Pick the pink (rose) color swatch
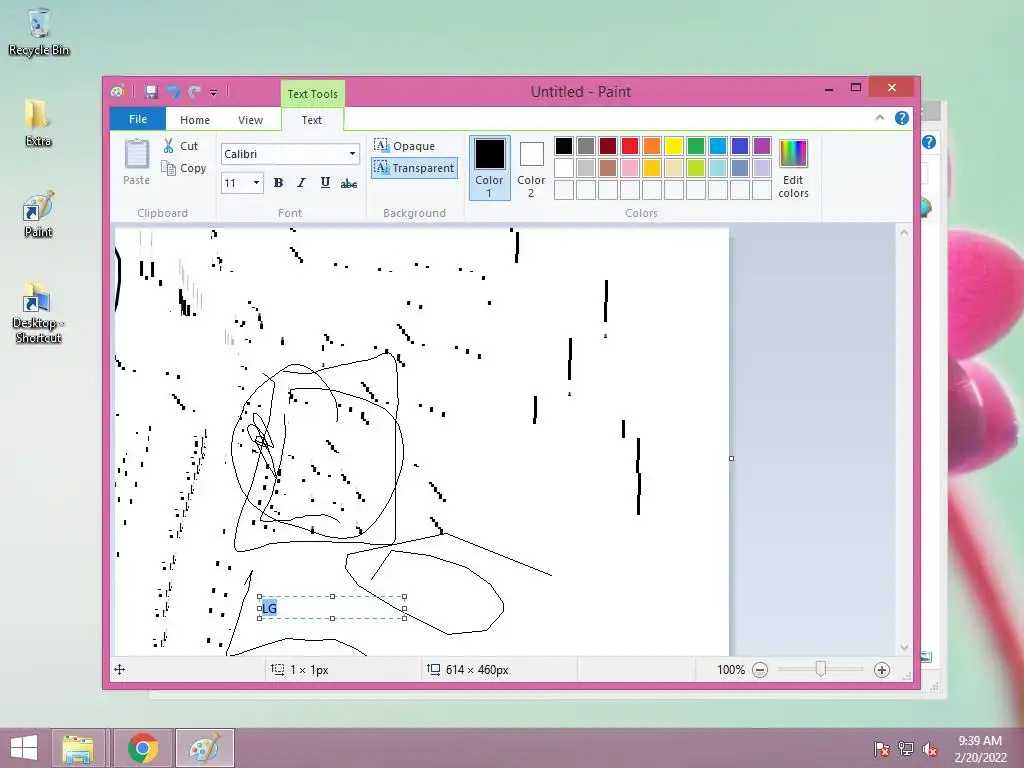The image size is (1024, 768). (630, 168)
